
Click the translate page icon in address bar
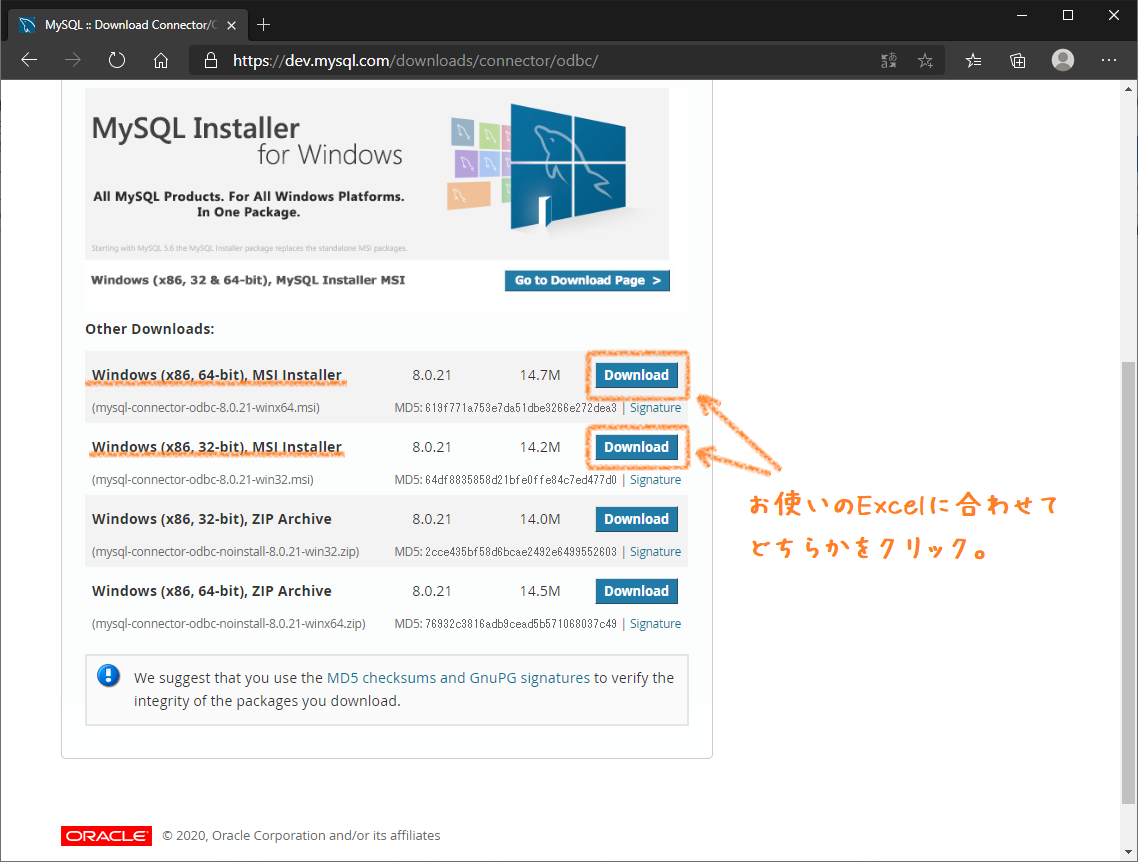(889, 61)
